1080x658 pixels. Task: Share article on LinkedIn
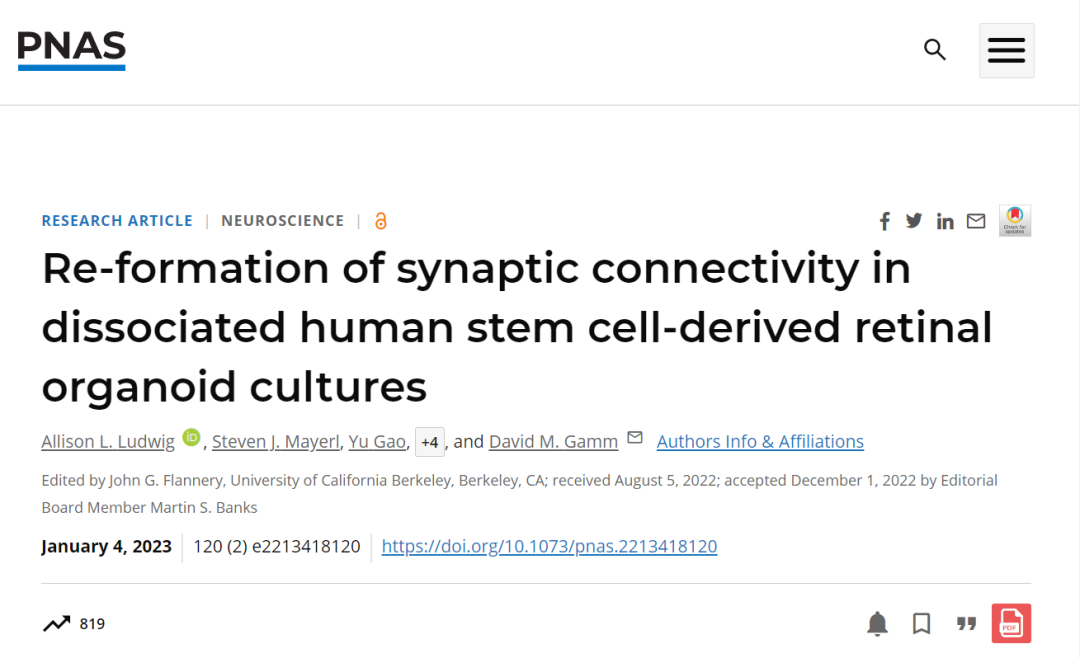coord(945,221)
